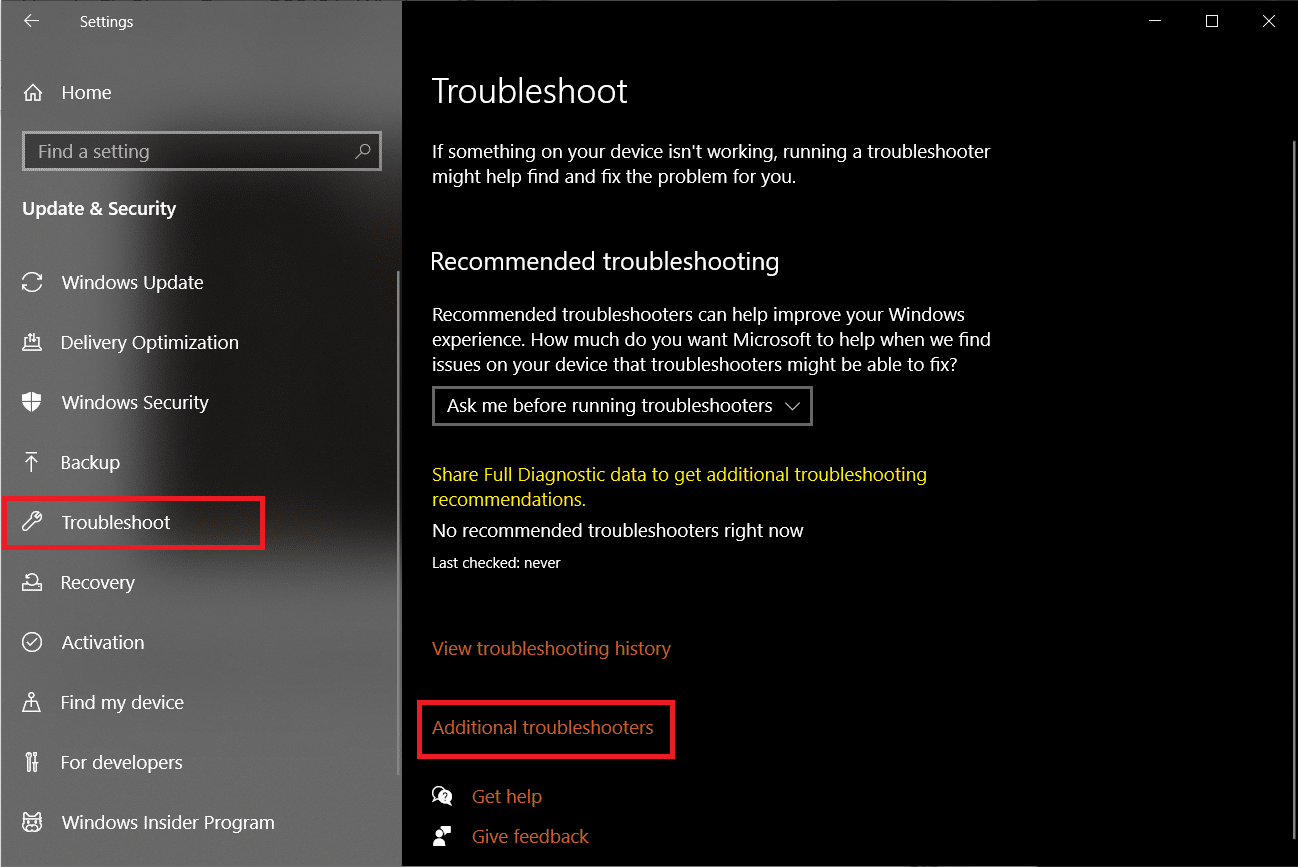The image size is (1298, 867).
Task: Open View troubleshooting history link
Action: coord(551,649)
